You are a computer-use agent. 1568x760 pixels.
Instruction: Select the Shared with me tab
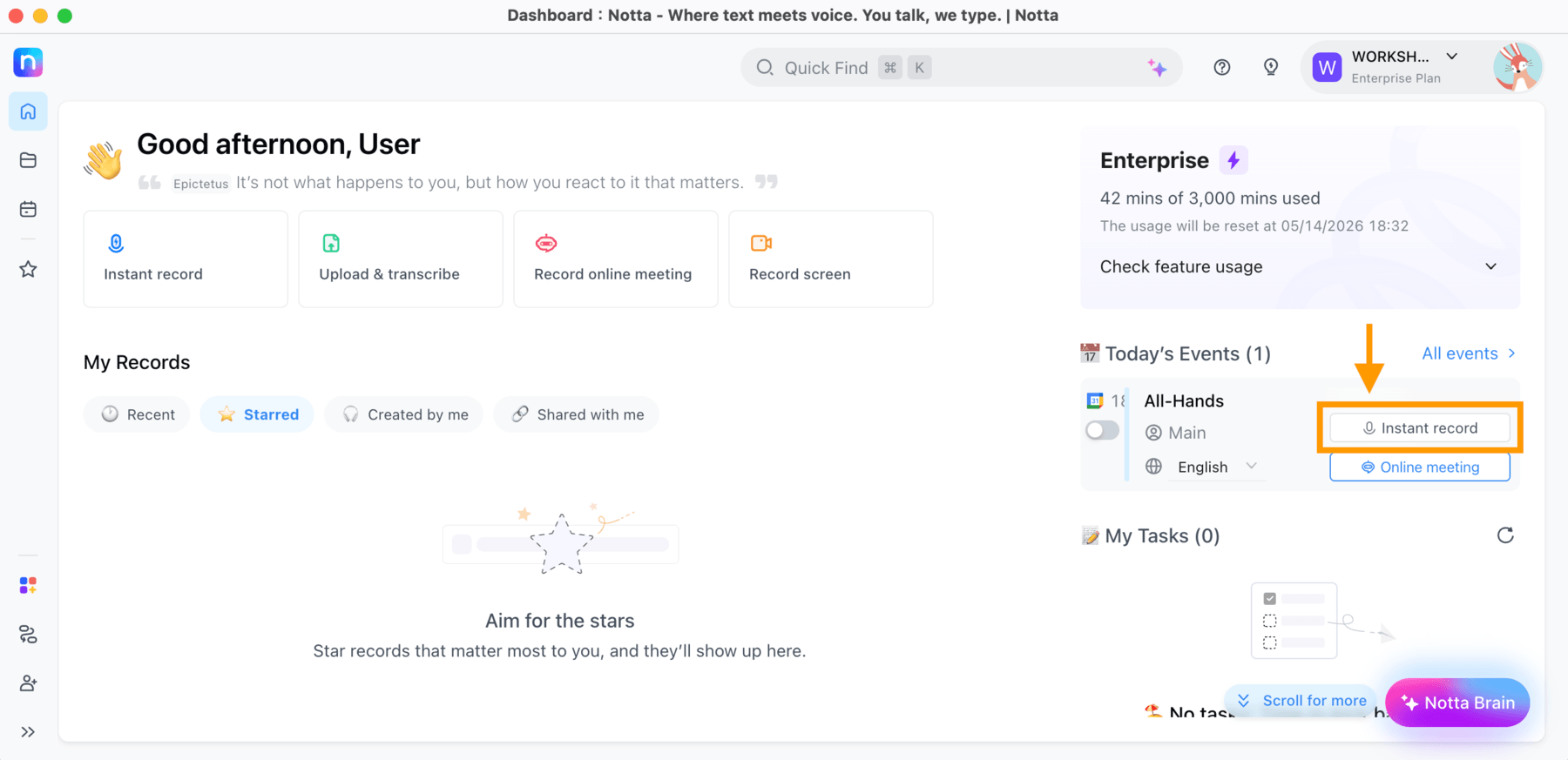point(576,414)
